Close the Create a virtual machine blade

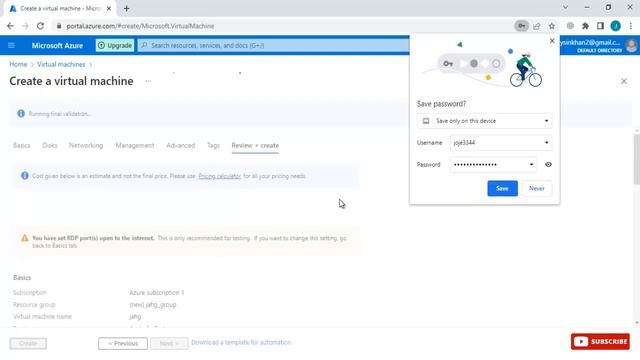[624, 81]
